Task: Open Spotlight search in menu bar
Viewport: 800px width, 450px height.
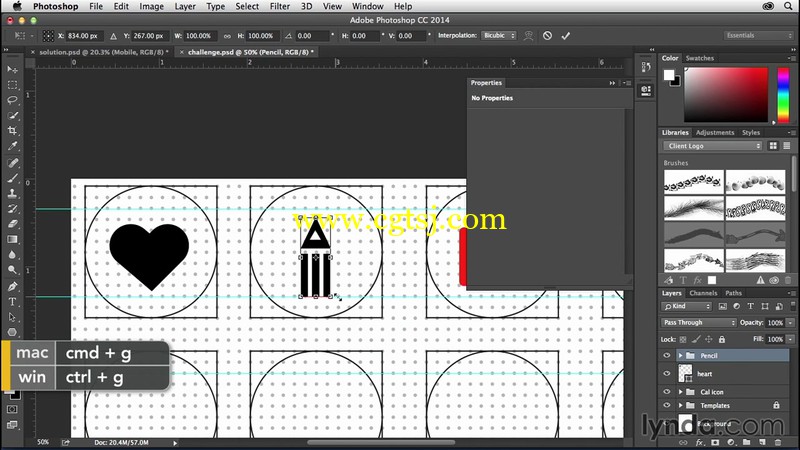Action: click(x=788, y=6)
